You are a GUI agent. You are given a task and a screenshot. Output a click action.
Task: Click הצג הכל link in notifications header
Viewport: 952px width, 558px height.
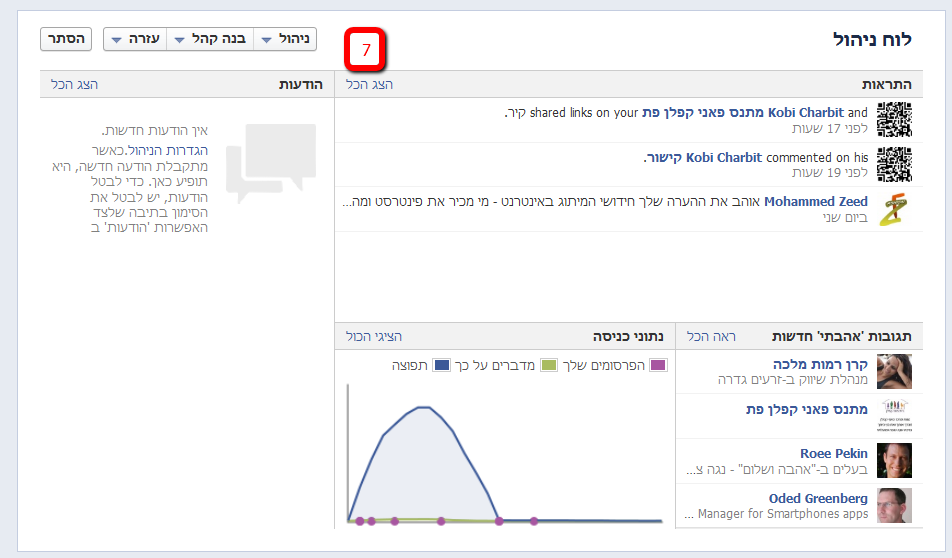[x=369, y=85]
